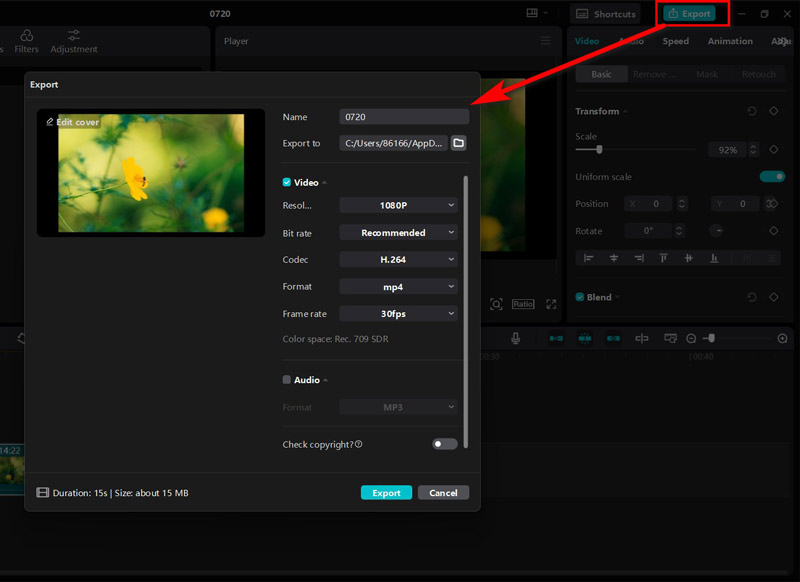Uncheck the Video export checkbox
800x582 pixels.
pos(287,182)
